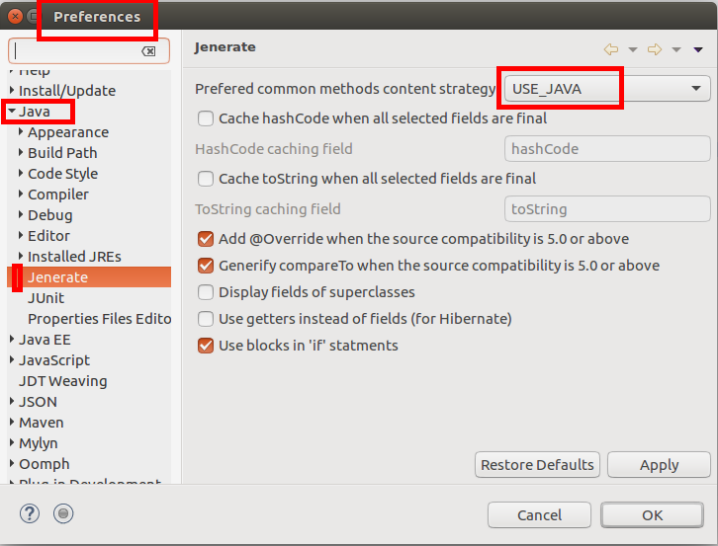Expand the Code Style node
Image resolution: width=718 pixels, height=546 pixels.
[21, 173]
